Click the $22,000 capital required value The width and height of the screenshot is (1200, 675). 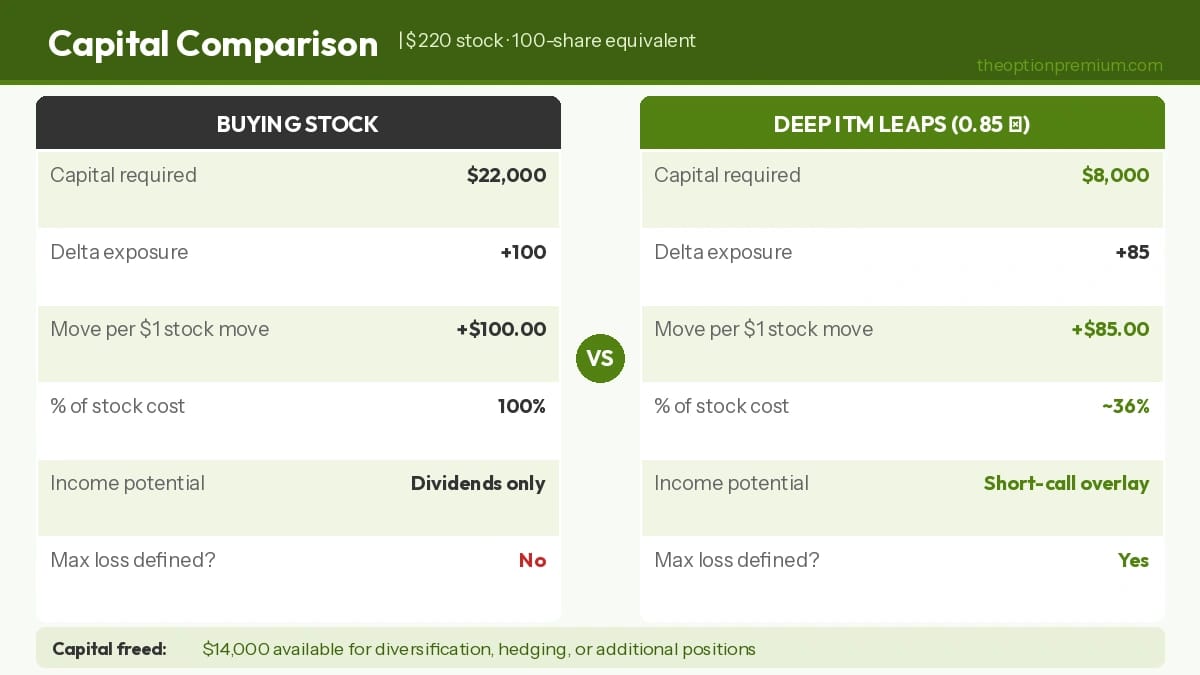(506, 176)
